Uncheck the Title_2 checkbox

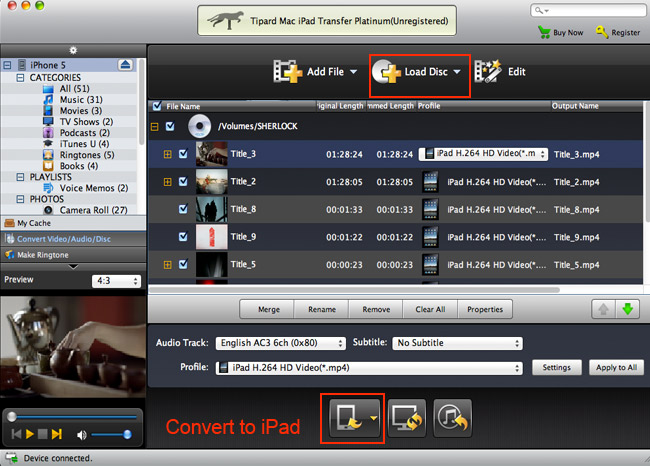[183, 181]
